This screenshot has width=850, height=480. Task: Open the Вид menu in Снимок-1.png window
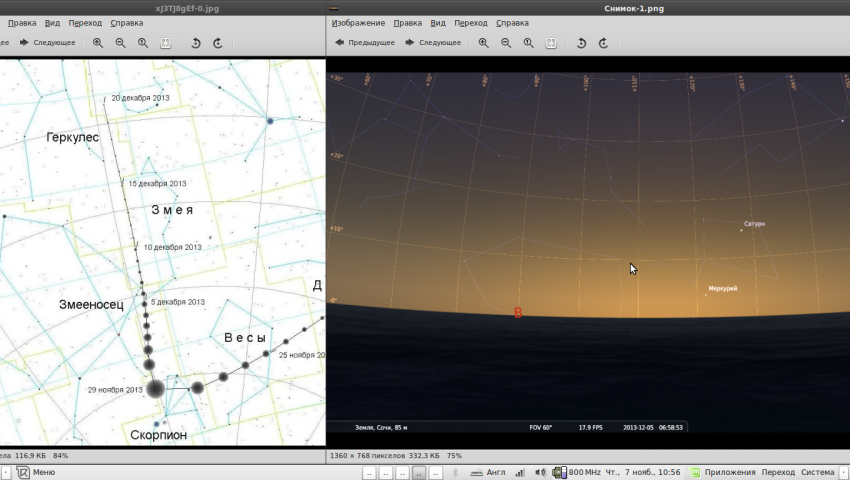tap(438, 22)
